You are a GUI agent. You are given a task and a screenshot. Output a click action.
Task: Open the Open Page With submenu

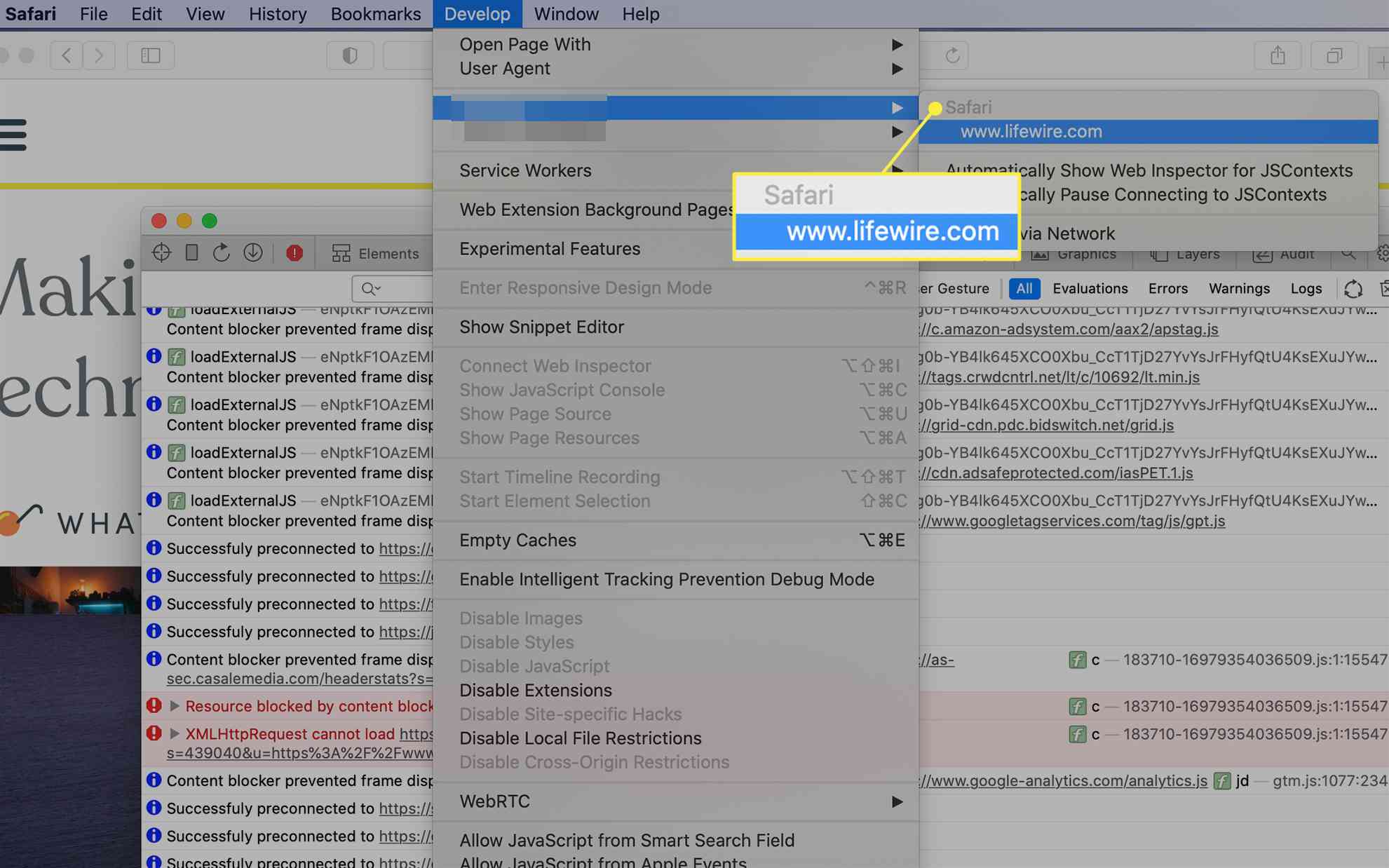675,44
